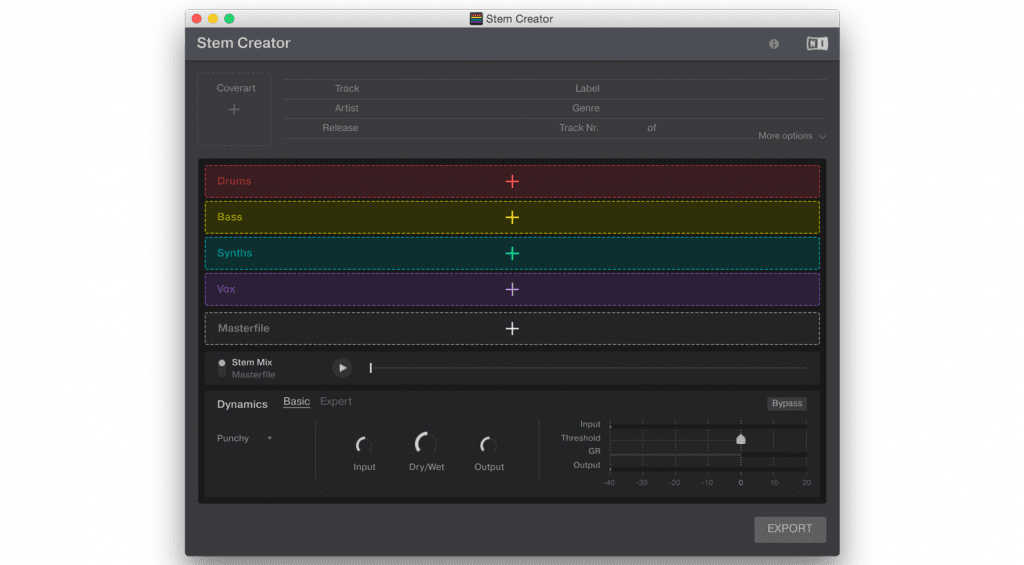The width and height of the screenshot is (1024, 565).
Task: Expand More options metadata
Action: pyautogui.click(x=792, y=136)
